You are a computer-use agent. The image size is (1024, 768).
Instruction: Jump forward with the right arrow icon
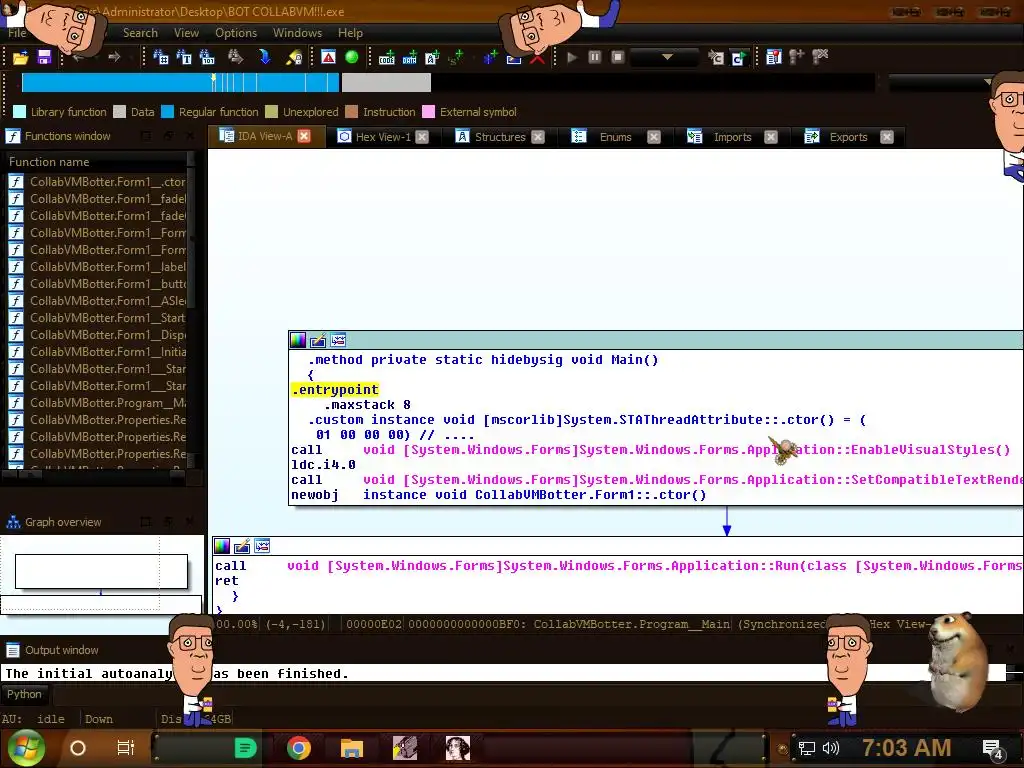tap(114, 57)
